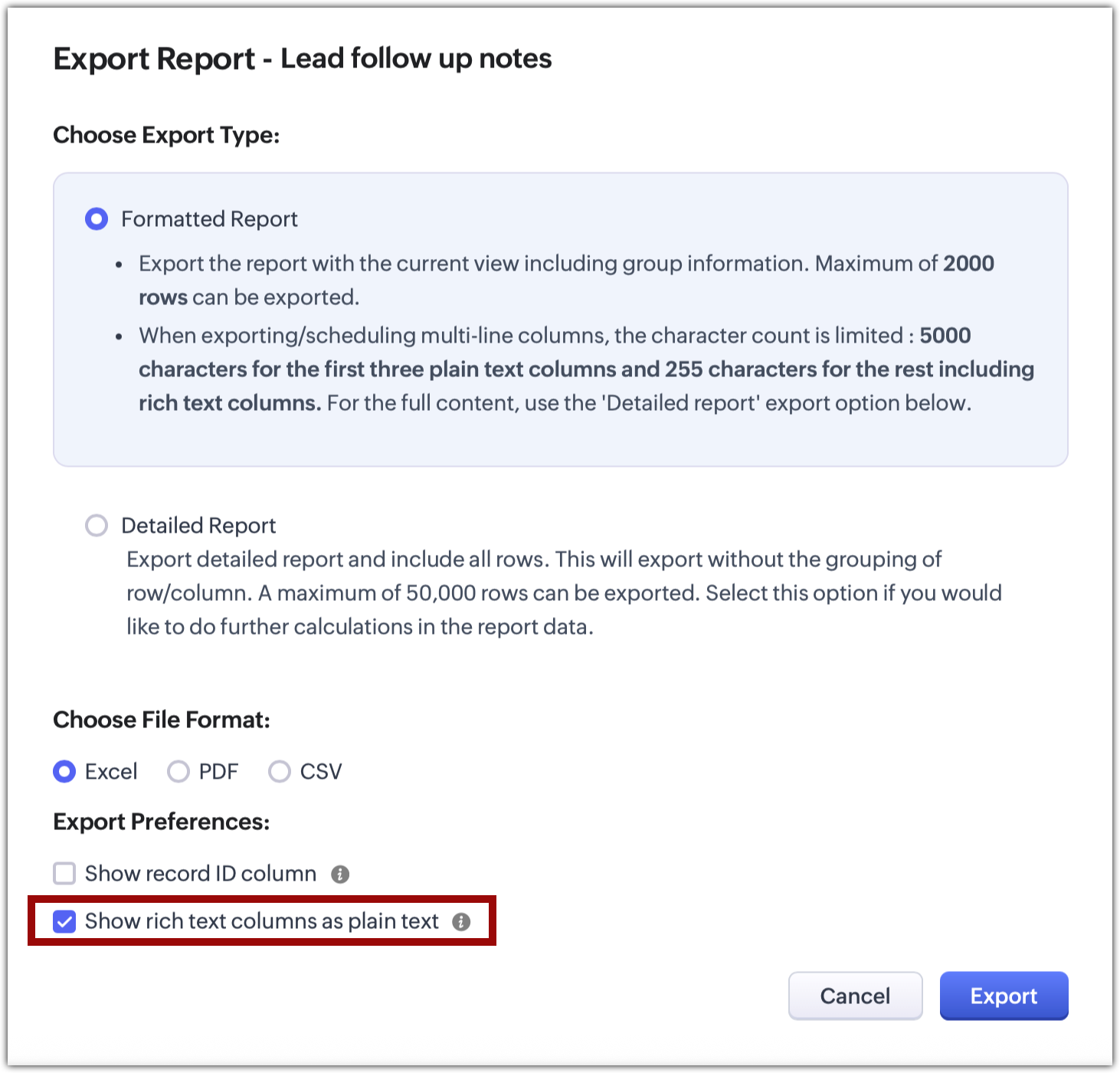
Task: Click the "Formatted Report" label text
Action: point(209,219)
